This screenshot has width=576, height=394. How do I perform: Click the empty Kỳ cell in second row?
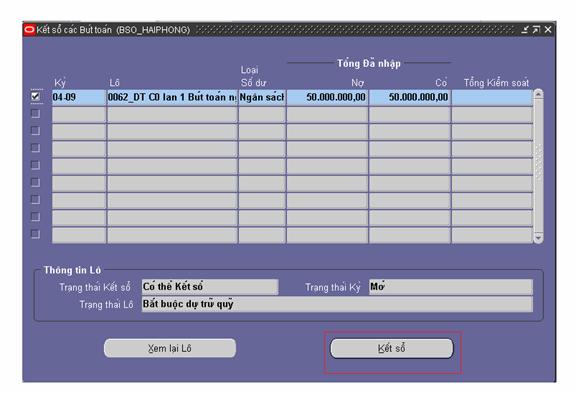[x=79, y=115]
